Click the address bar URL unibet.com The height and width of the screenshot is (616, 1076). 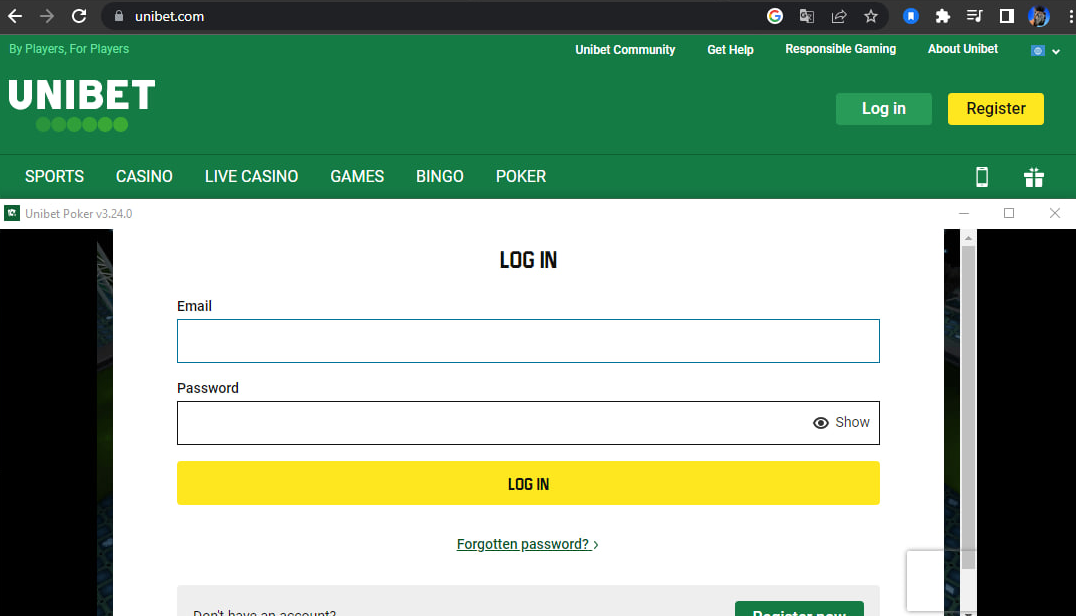169,16
